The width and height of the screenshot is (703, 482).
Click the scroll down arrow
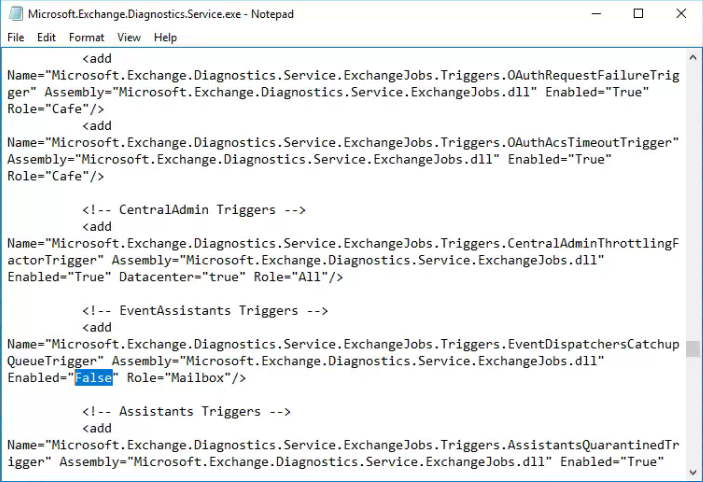pos(693,472)
